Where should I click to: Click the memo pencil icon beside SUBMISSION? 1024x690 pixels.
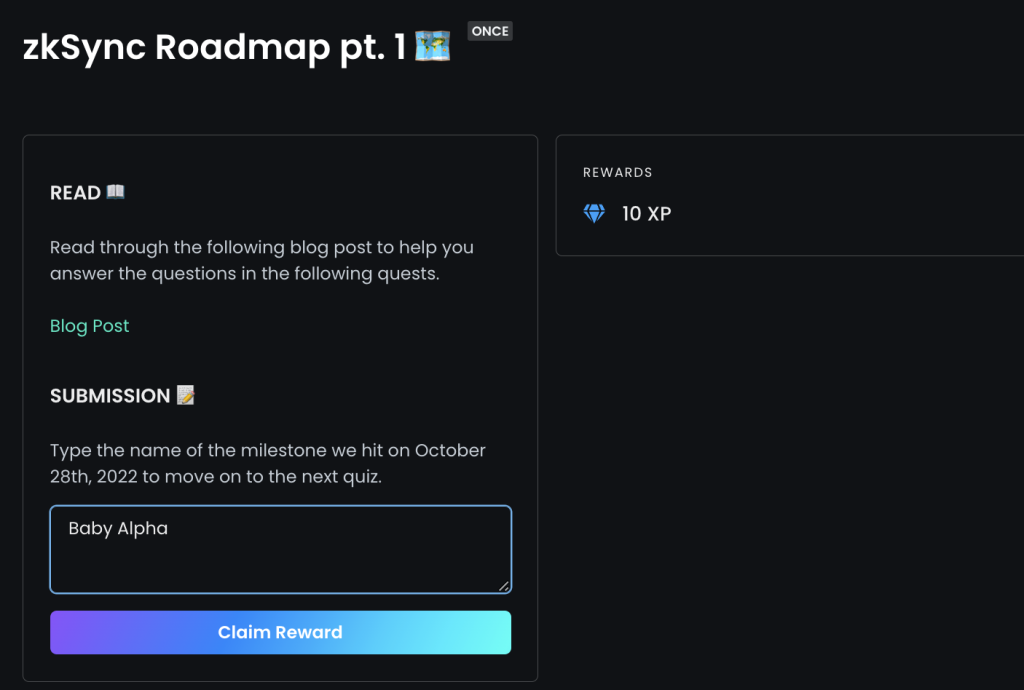185,395
